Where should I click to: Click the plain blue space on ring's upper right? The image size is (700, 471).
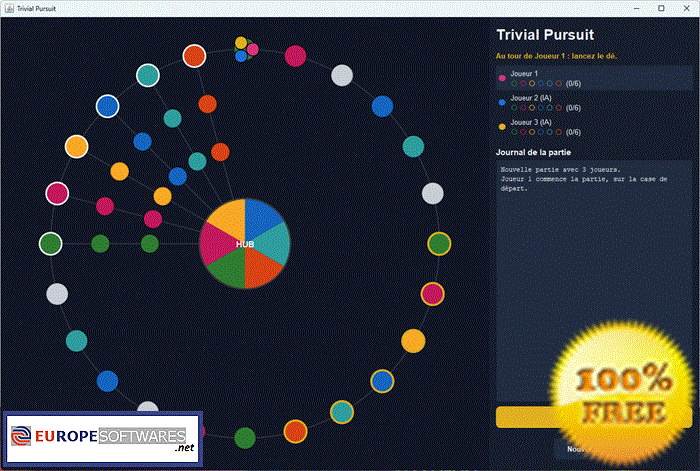pyautogui.click(x=382, y=107)
